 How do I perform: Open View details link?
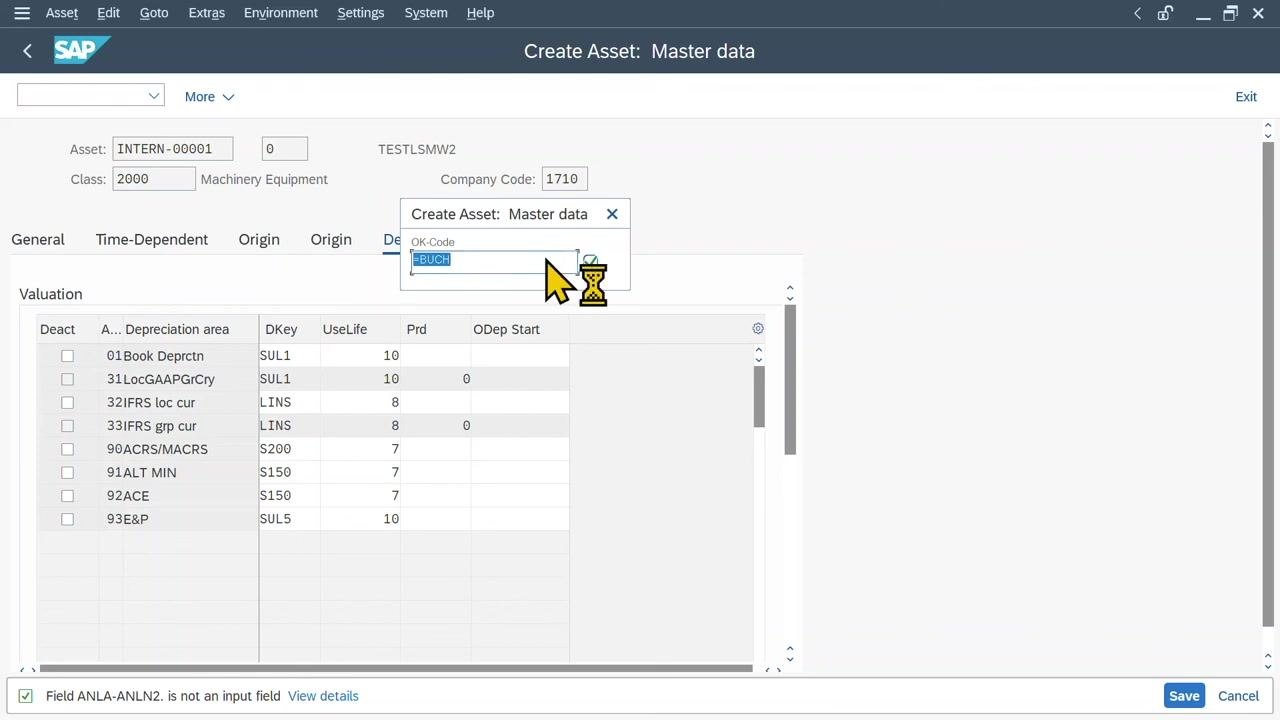click(323, 696)
